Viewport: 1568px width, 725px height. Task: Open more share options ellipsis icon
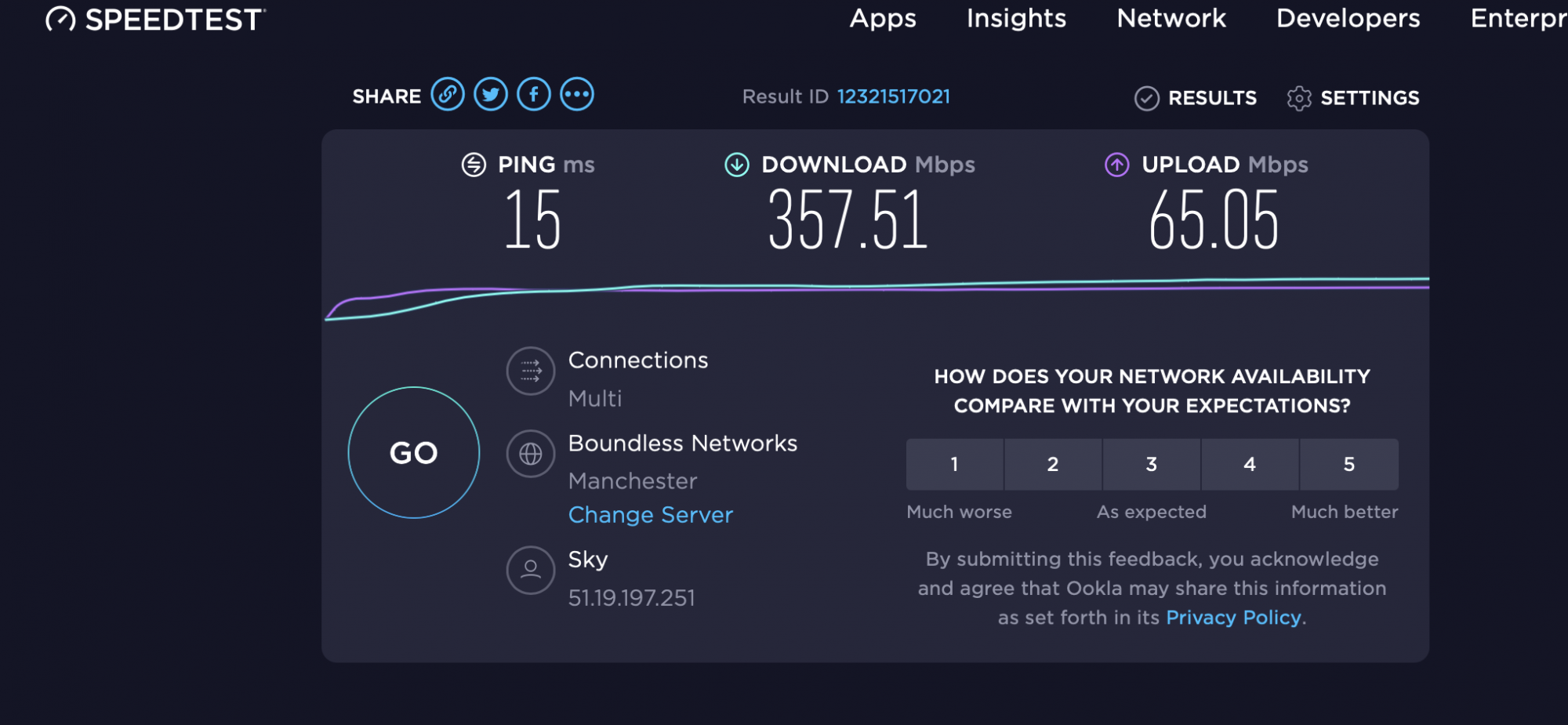tap(577, 95)
